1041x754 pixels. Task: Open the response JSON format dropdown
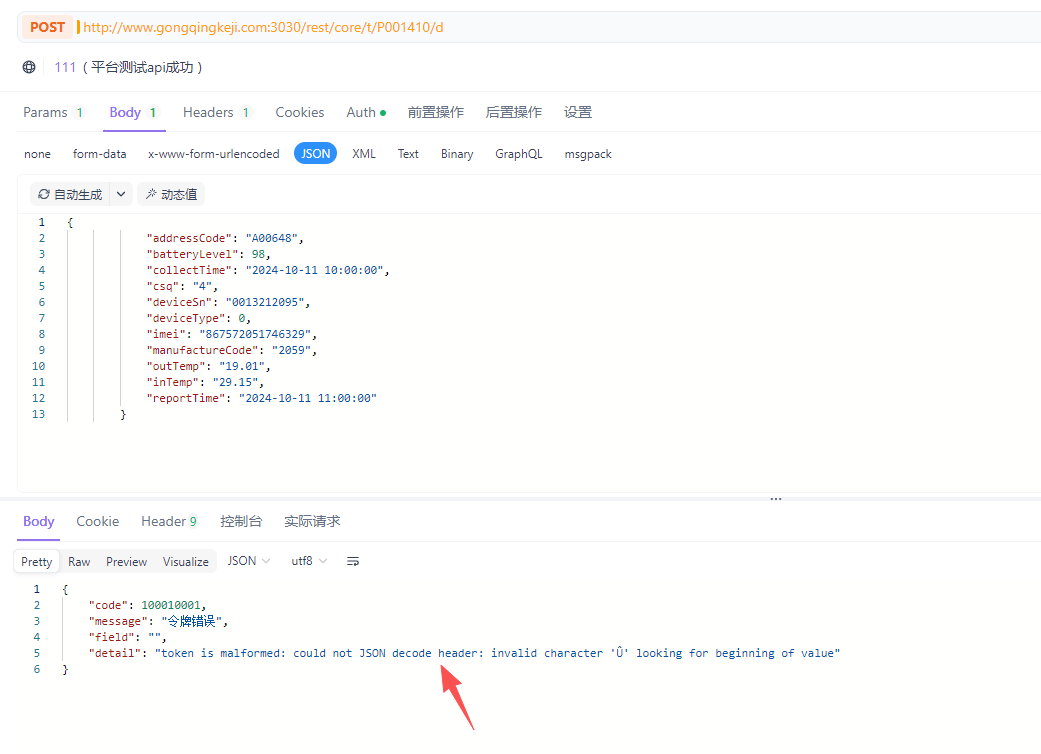tap(249, 562)
